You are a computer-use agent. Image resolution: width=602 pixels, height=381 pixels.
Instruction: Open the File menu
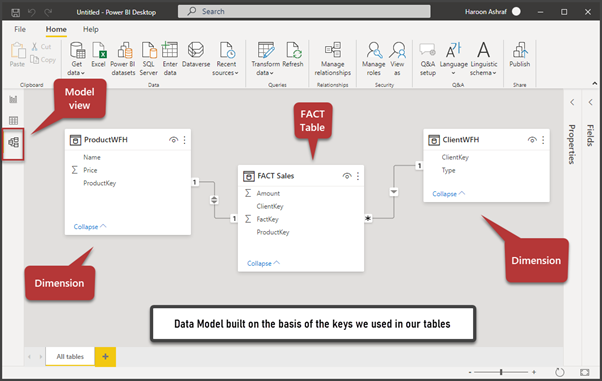pyautogui.click(x=20, y=29)
